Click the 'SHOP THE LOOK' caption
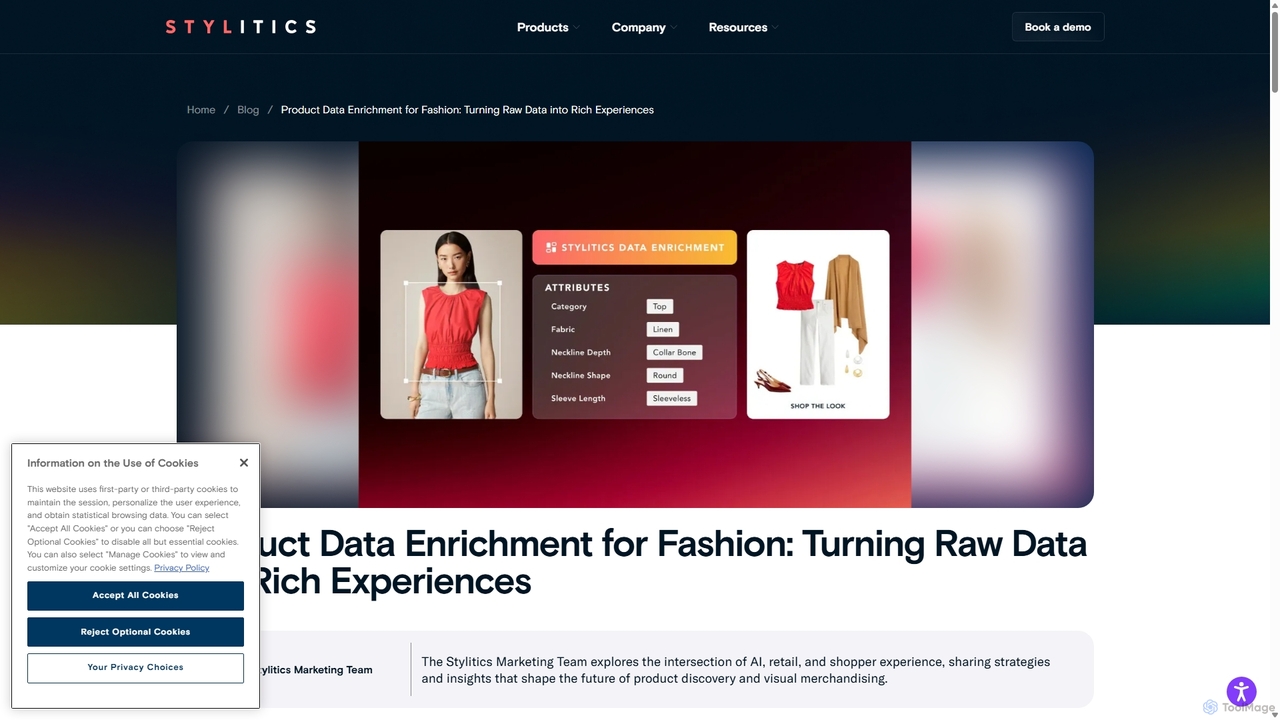Image resolution: width=1280 pixels, height=720 pixels. (x=818, y=406)
